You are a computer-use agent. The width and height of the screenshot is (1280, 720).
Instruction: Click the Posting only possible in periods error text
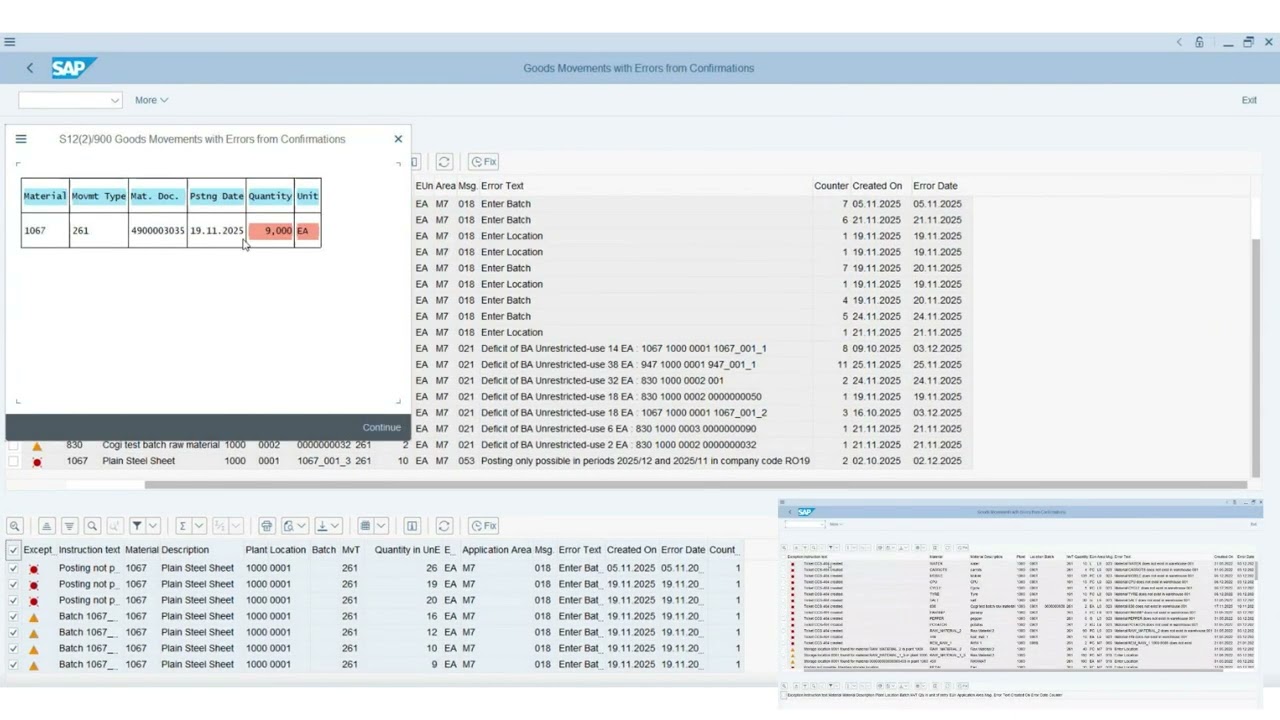645,461
